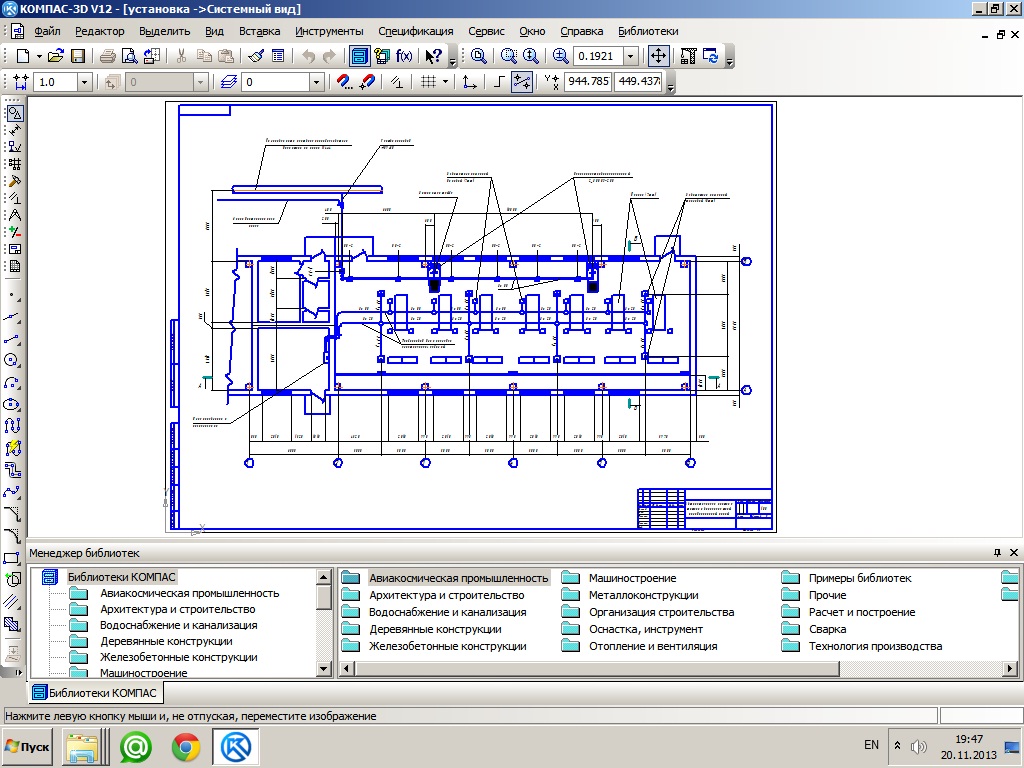Print the drawing

pyautogui.click(x=108, y=56)
